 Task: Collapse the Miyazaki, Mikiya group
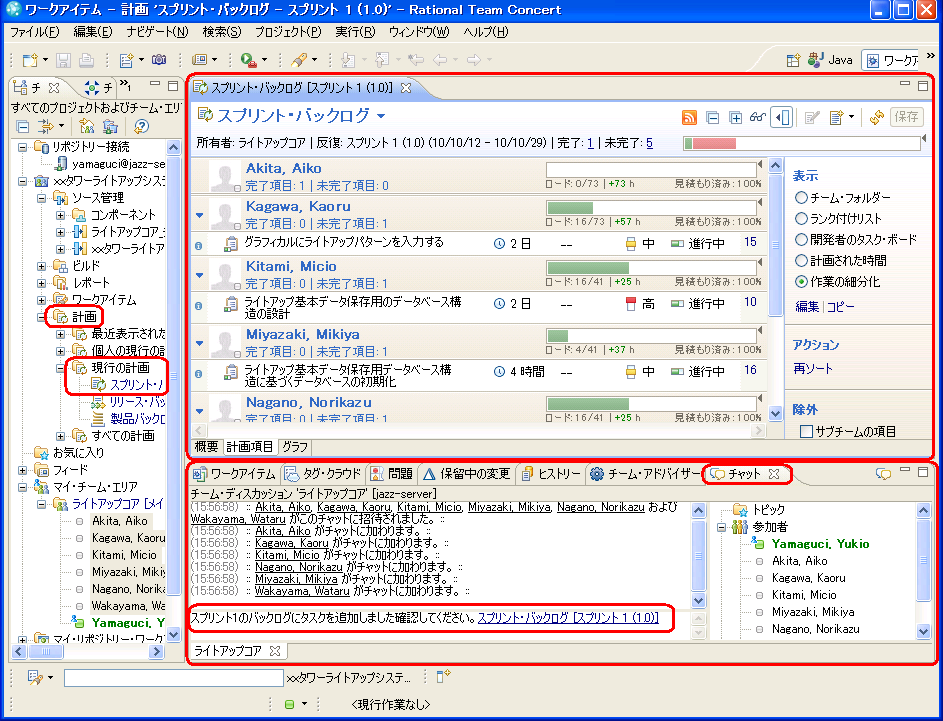[199, 343]
